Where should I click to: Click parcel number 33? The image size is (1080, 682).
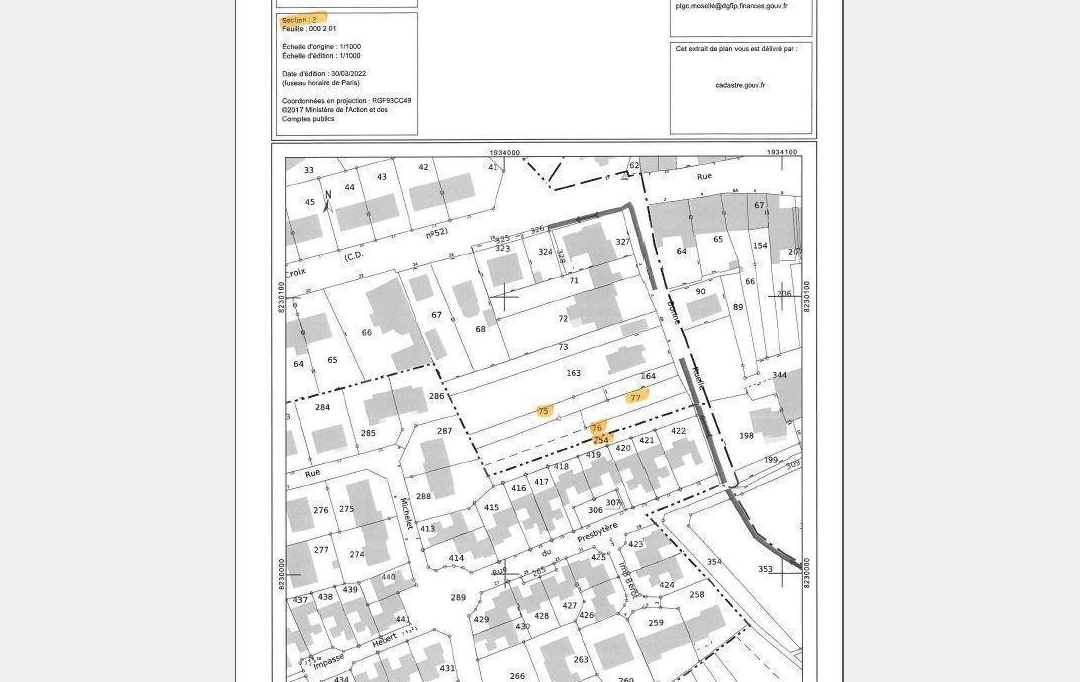pyautogui.click(x=309, y=170)
